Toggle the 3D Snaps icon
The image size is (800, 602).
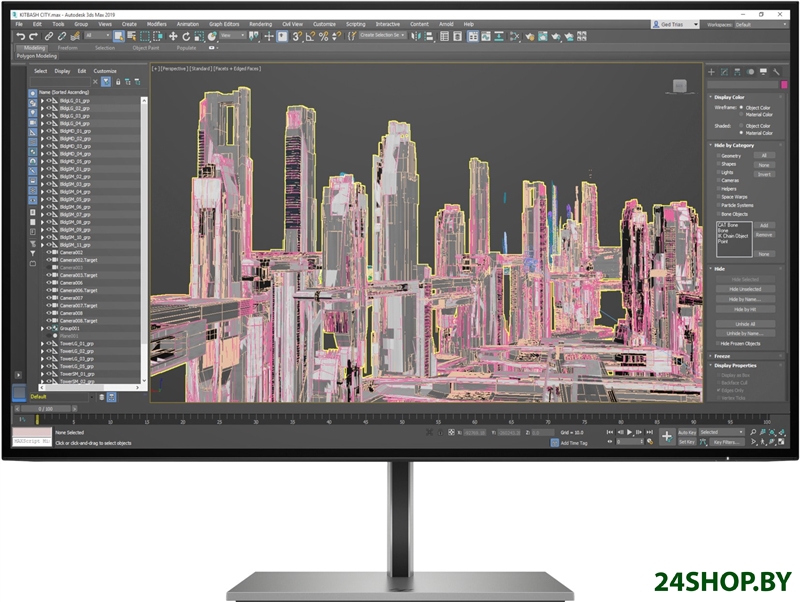tap(298, 36)
